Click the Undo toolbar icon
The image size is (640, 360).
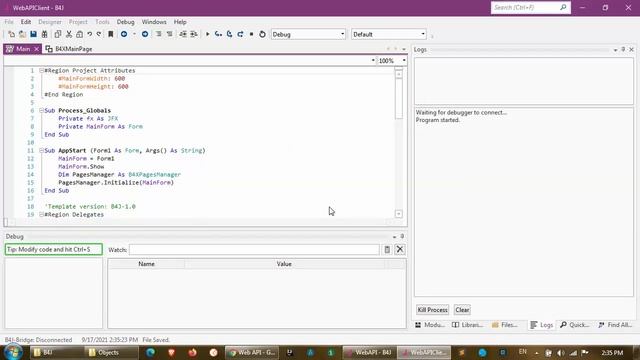89,34
